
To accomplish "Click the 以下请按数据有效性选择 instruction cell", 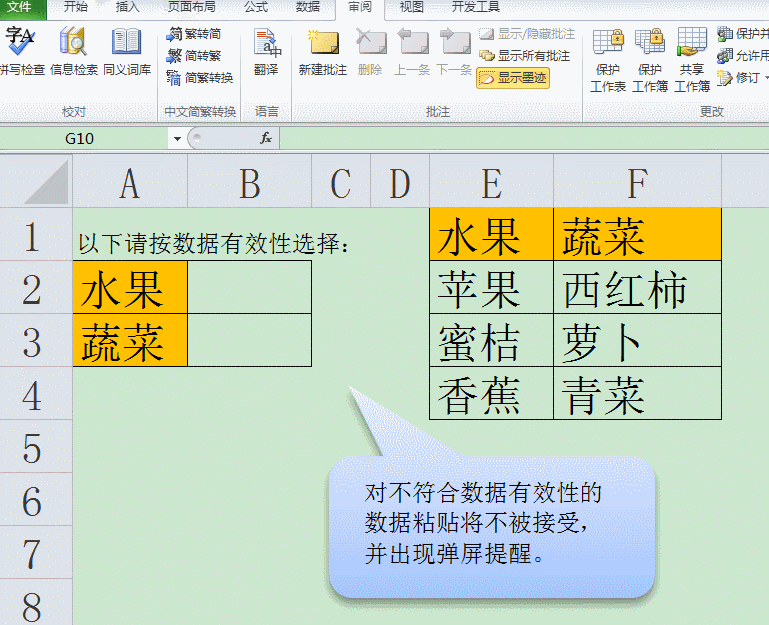I will (x=214, y=243).
